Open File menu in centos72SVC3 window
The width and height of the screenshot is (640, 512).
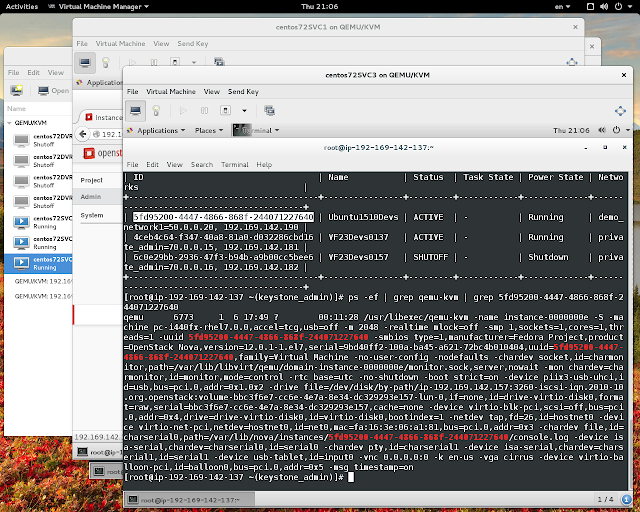[x=132, y=91]
